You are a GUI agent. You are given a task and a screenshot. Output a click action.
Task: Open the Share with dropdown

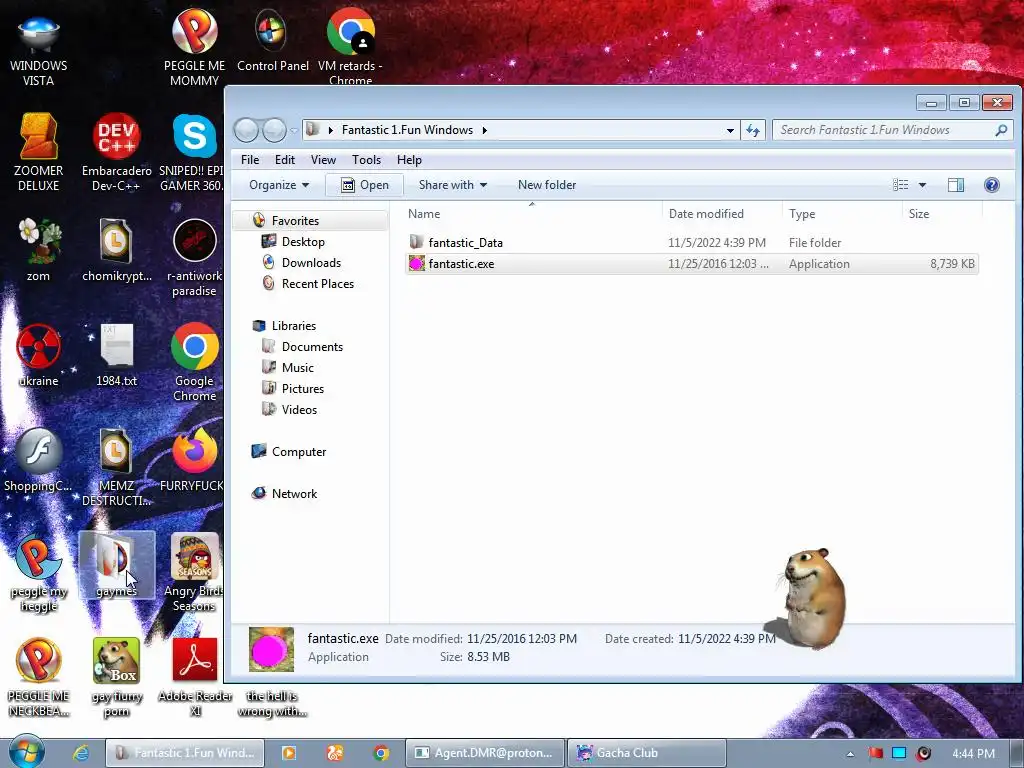[x=453, y=185]
